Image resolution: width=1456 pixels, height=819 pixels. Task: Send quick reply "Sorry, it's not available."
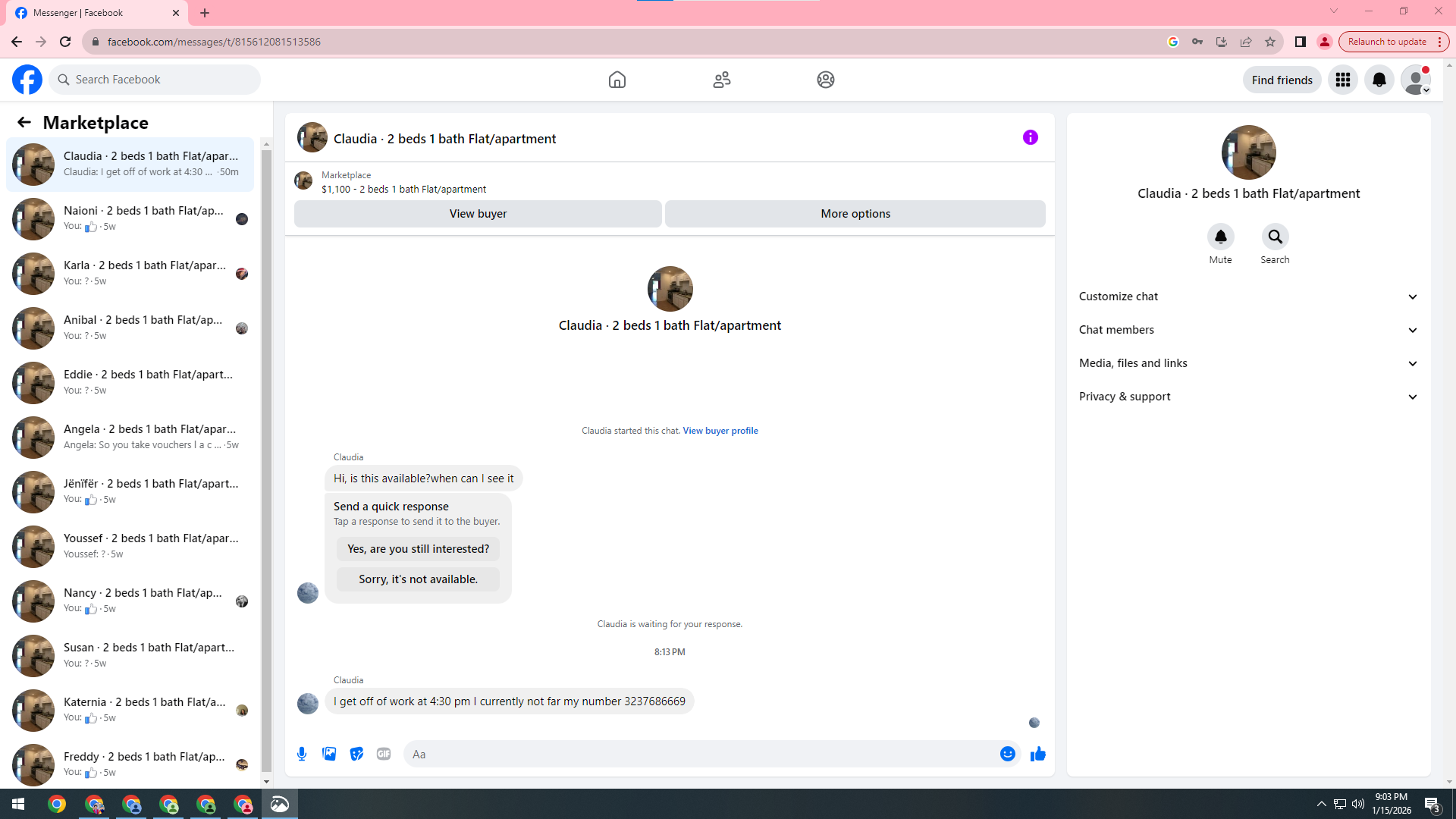(418, 579)
